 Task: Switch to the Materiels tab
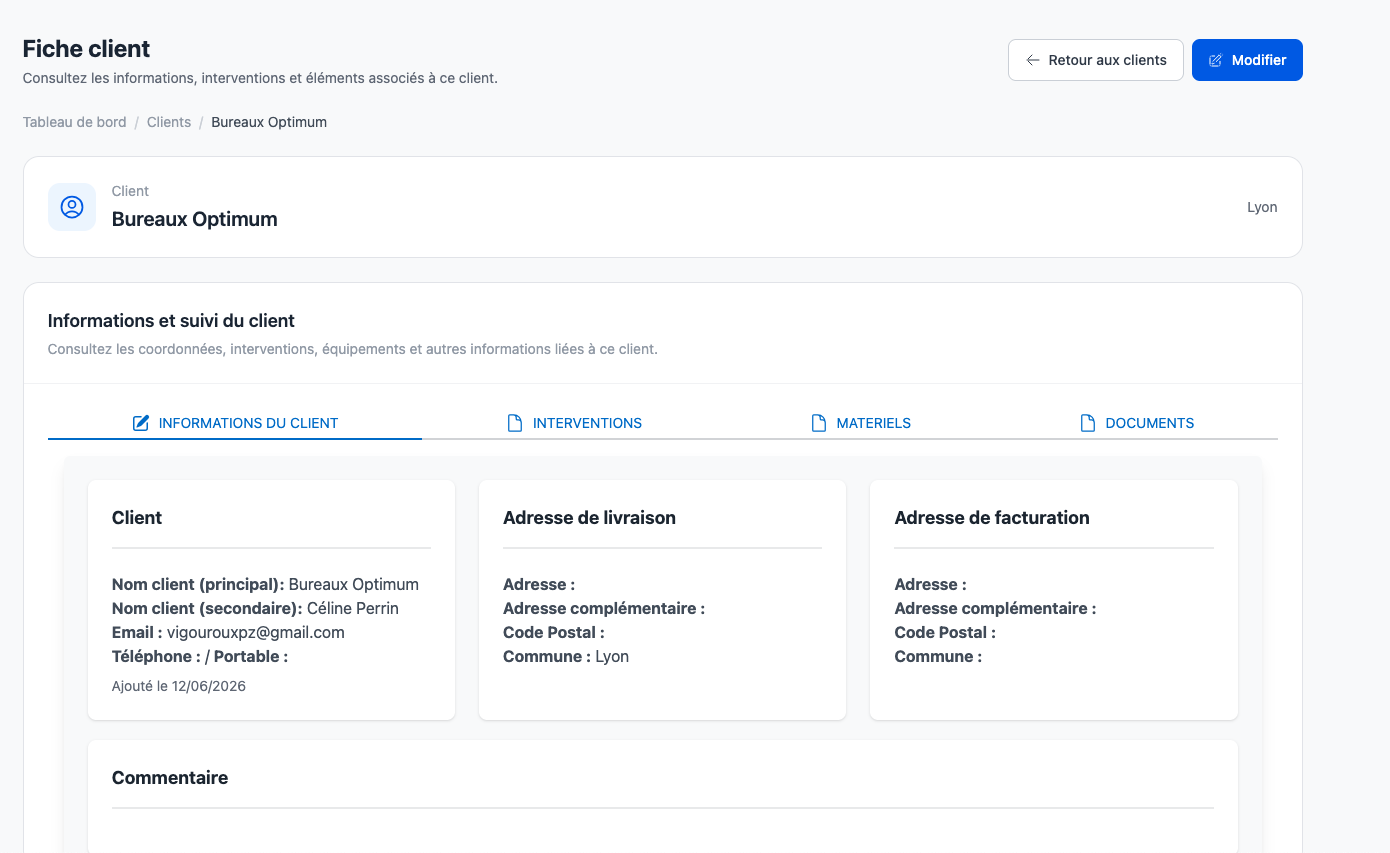point(861,423)
